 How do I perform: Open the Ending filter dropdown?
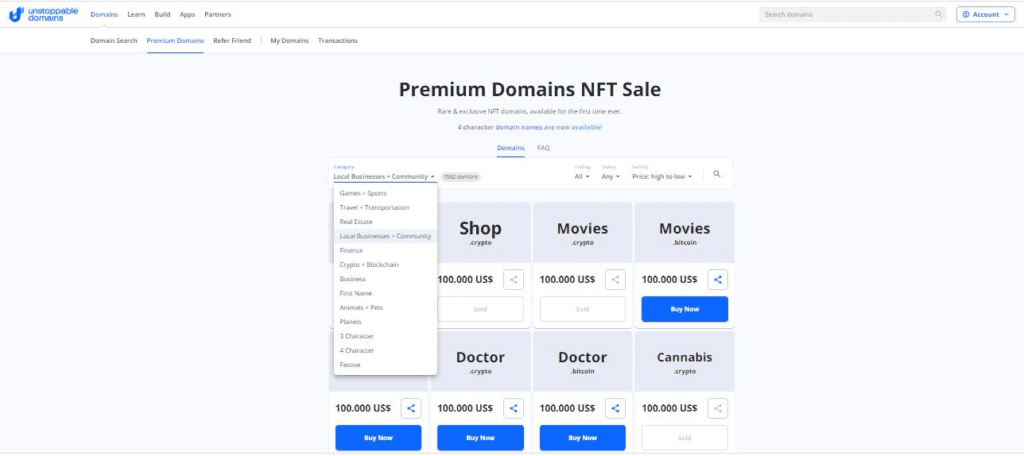coord(582,176)
